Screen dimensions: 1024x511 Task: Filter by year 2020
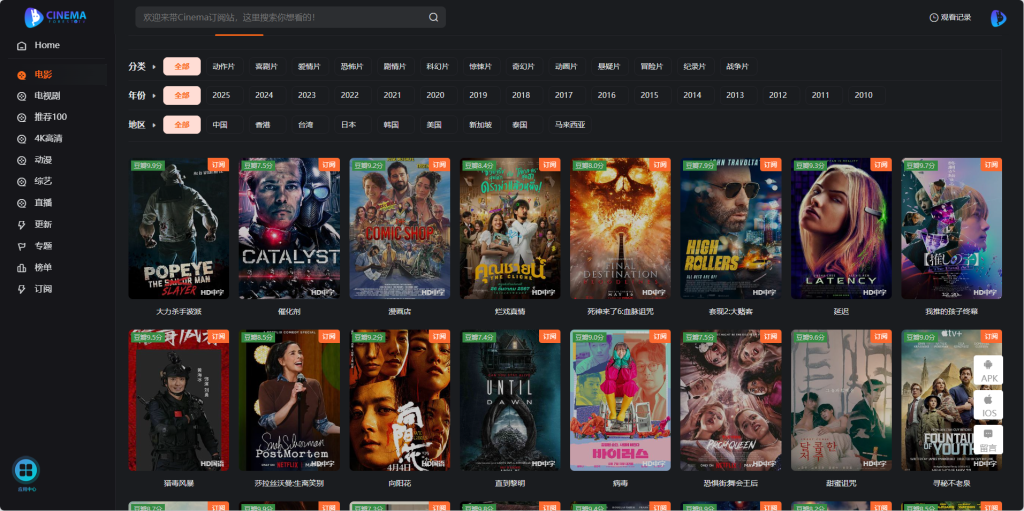point(436,95)
